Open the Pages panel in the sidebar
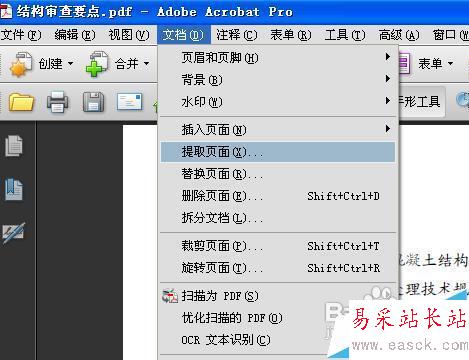 (14, 146)
